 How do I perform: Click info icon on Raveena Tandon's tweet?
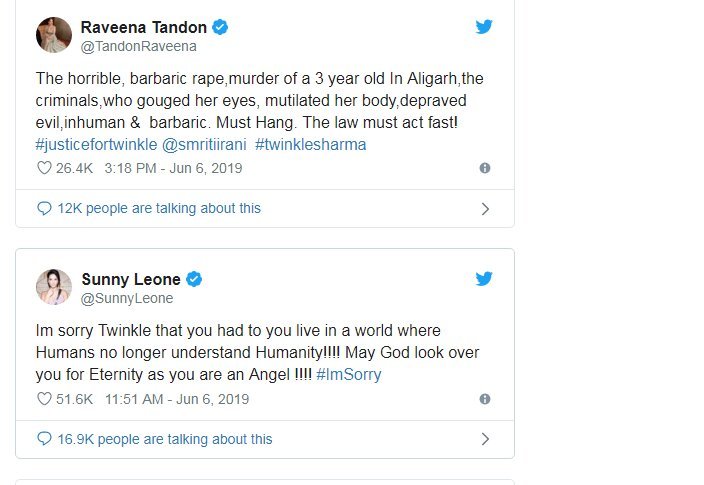pos(485,168)
